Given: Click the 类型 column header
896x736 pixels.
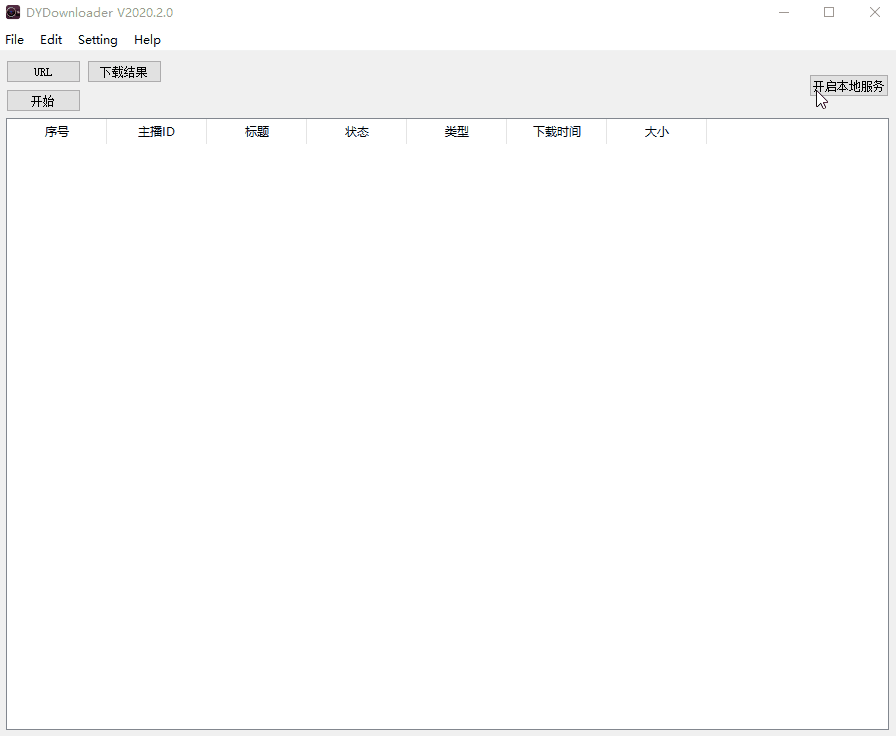Looking at the screenshot, I should [457, 132].
